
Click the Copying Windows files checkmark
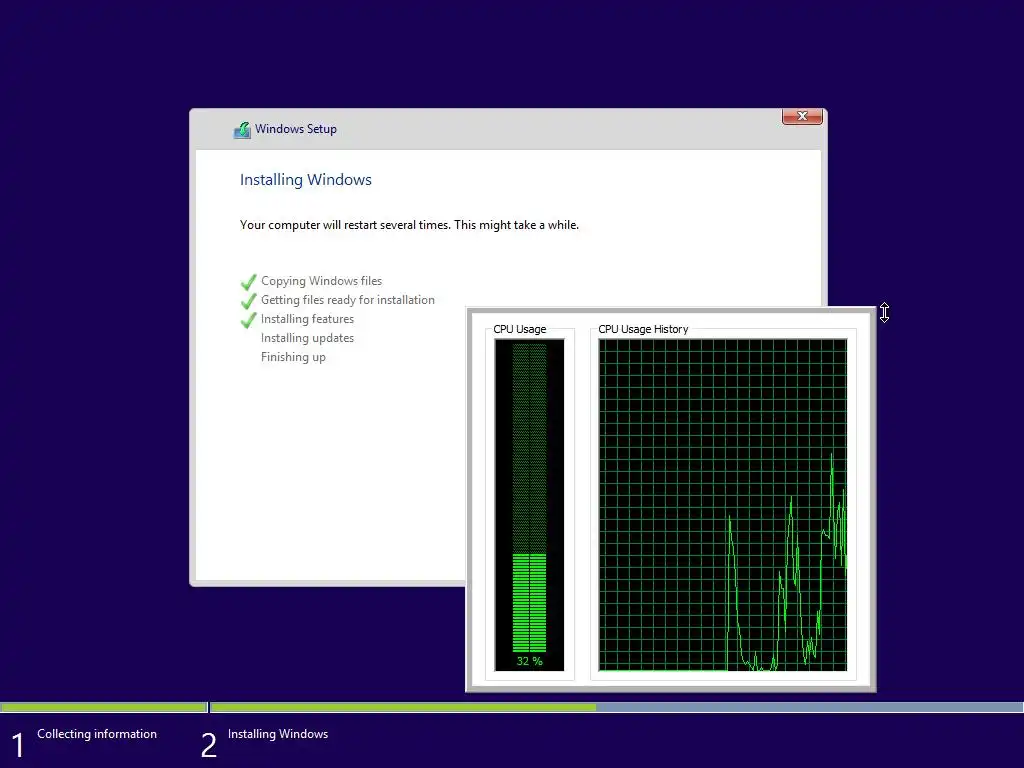[248, 281]
